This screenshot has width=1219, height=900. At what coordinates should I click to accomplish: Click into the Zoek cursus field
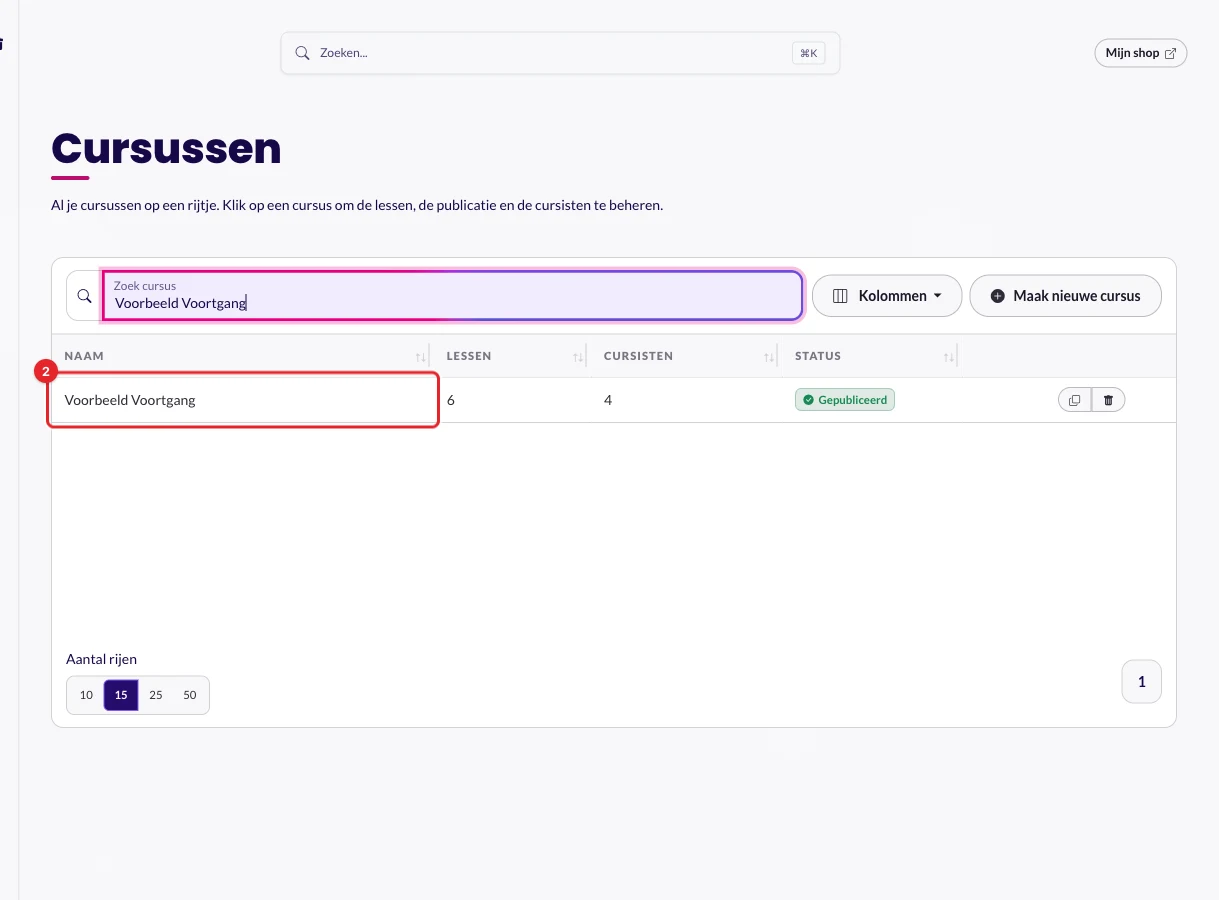tap(452, 296)
